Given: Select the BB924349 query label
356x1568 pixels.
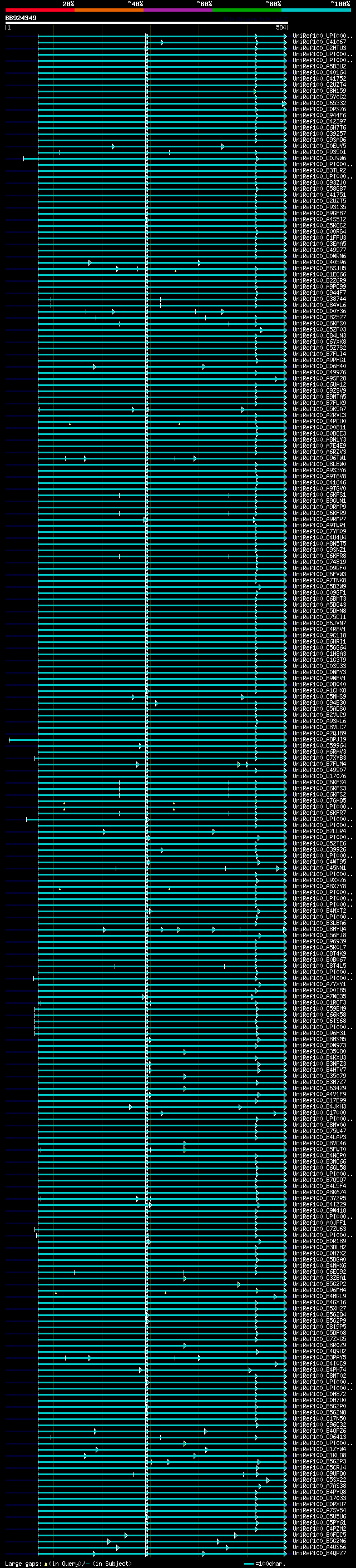Looking at the screenshot, I should [x=21, y=18].
